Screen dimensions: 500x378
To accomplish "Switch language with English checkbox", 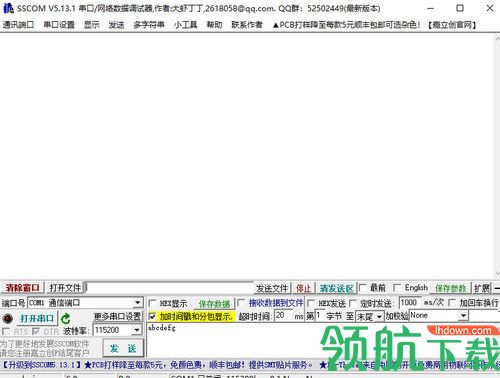I will click(397, 287).
